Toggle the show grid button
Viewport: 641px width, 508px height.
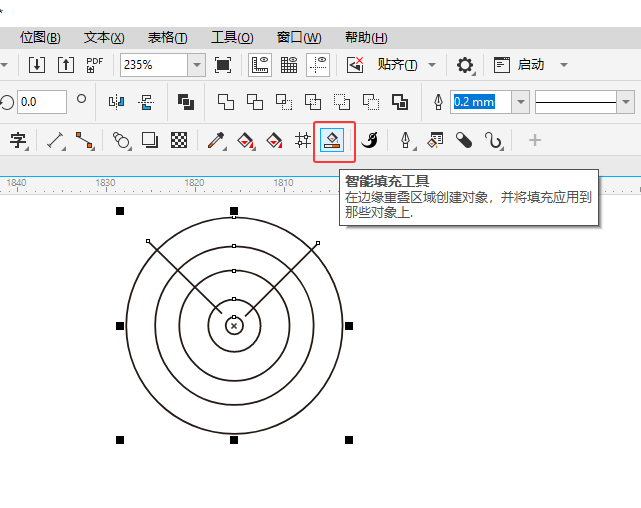[x=289, y=65]
